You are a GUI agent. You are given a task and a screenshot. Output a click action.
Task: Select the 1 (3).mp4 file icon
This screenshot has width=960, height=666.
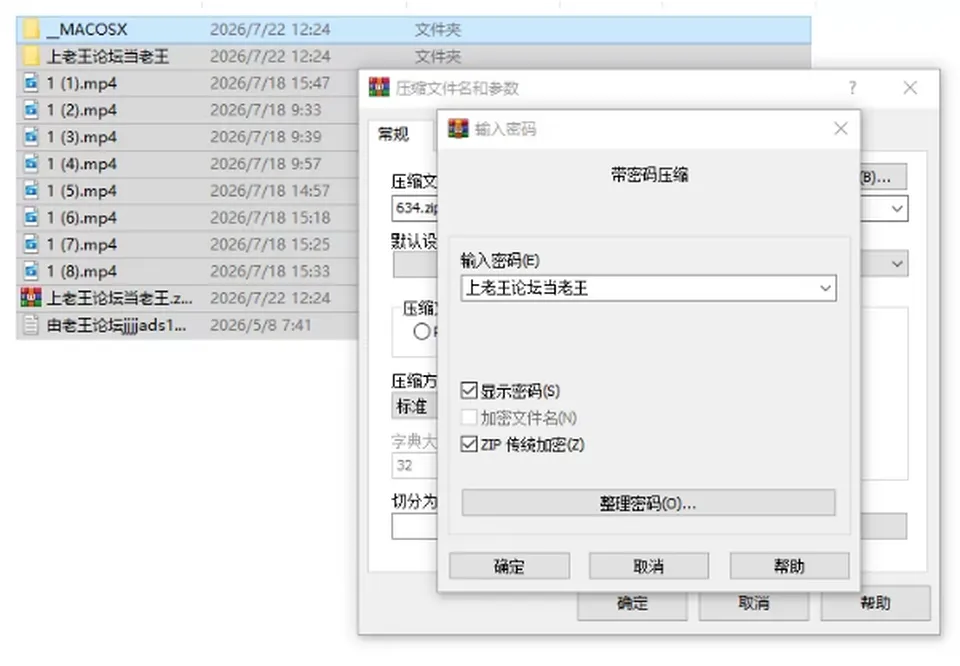pos(31,137)
